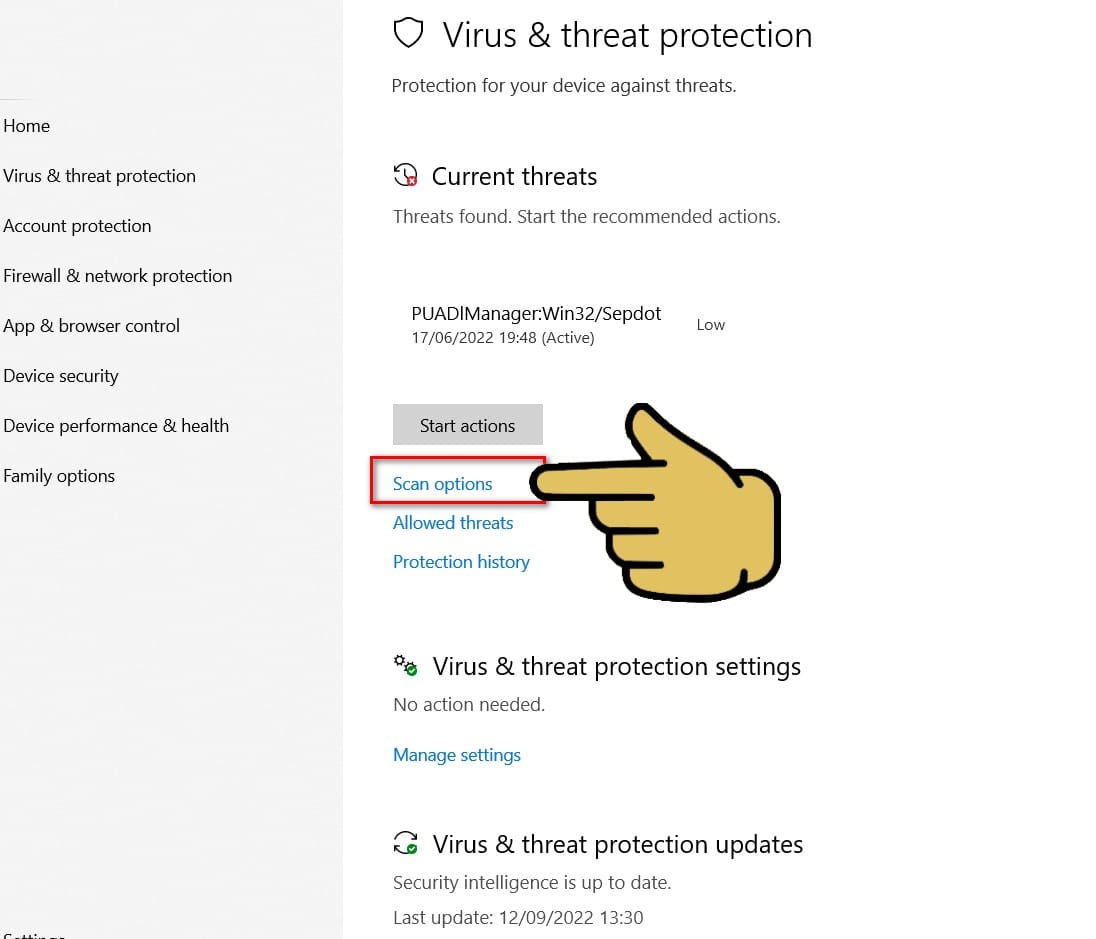Select Virus & threat protection in sidebar
Image resolution: width=1096 pixels, height=939 pixels.
[99, 175]
